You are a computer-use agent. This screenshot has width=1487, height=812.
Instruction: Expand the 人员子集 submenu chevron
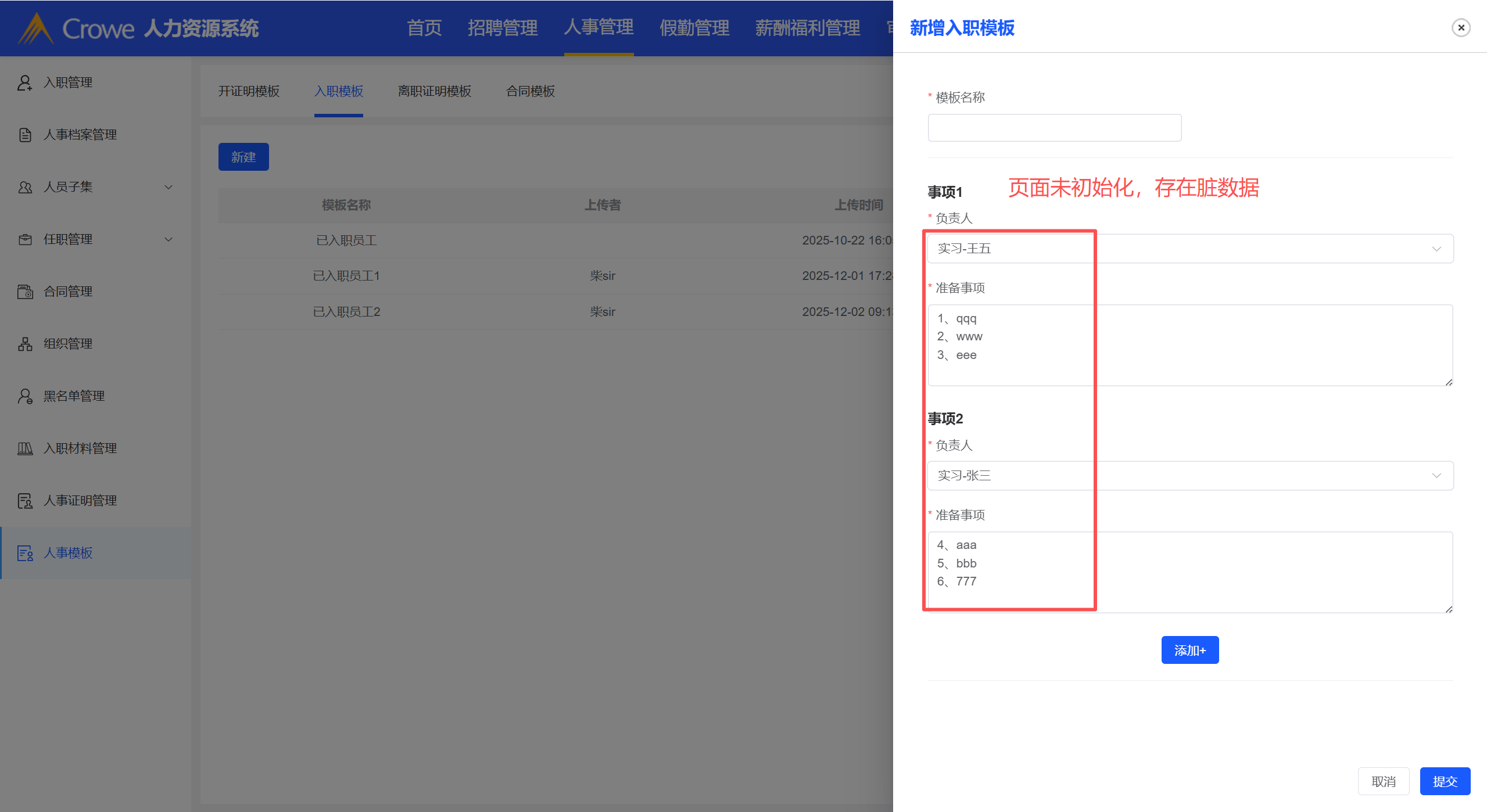click(x=169, y=187)
